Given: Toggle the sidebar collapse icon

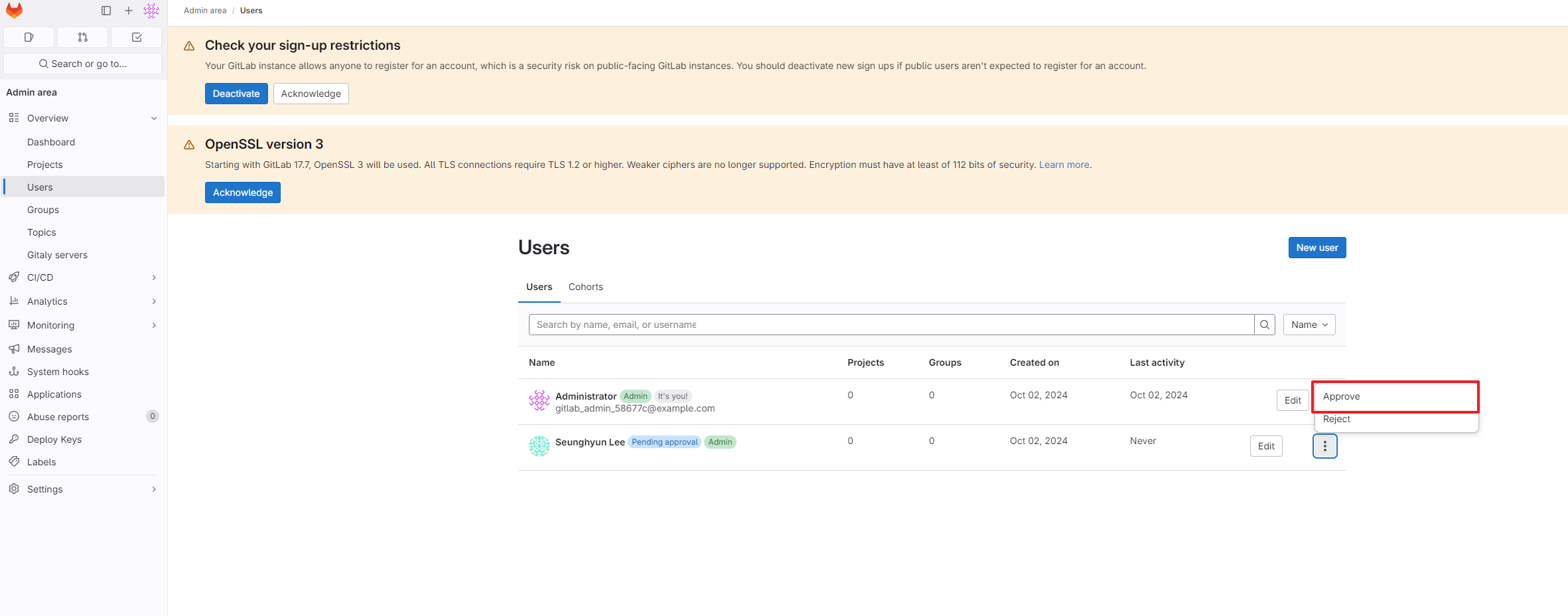Looking at the screenshot, I should pos(106,11).
